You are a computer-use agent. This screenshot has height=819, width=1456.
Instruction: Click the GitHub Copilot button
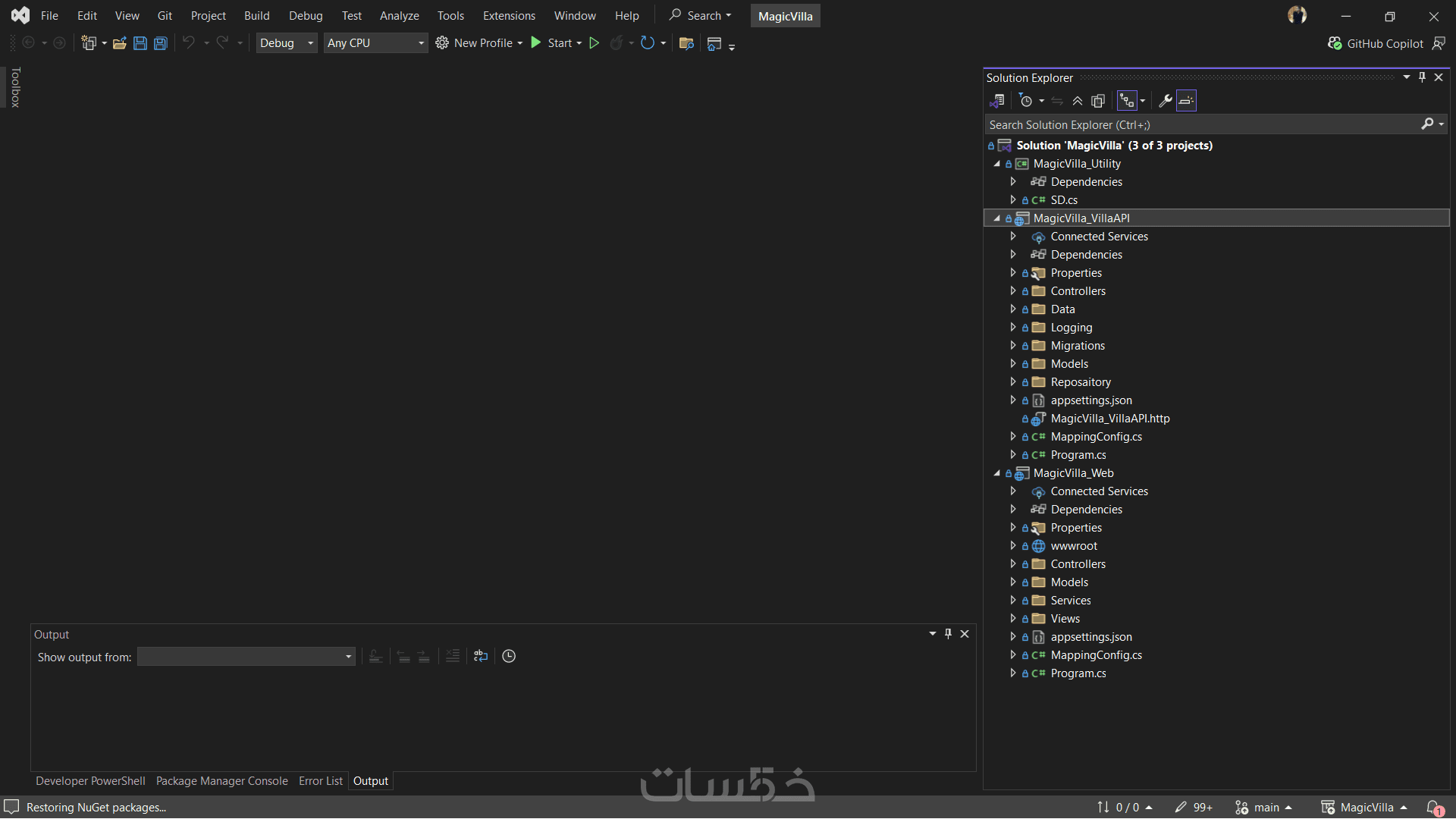(x=1376, y=43)
